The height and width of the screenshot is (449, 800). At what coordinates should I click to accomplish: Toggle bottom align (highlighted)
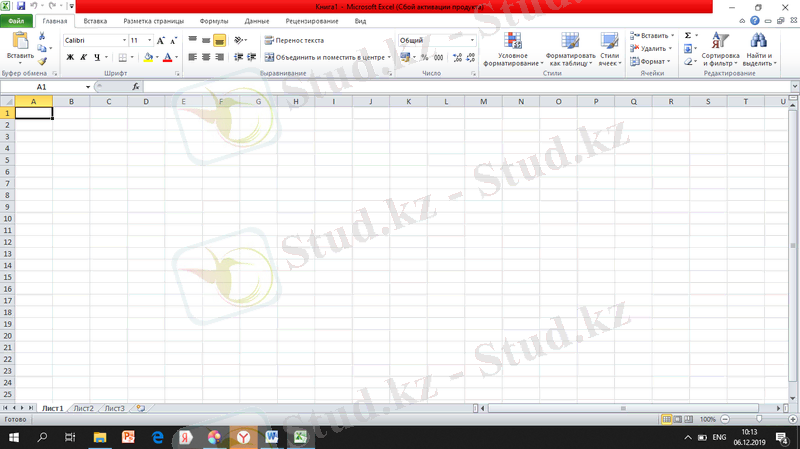pos(219,40)
